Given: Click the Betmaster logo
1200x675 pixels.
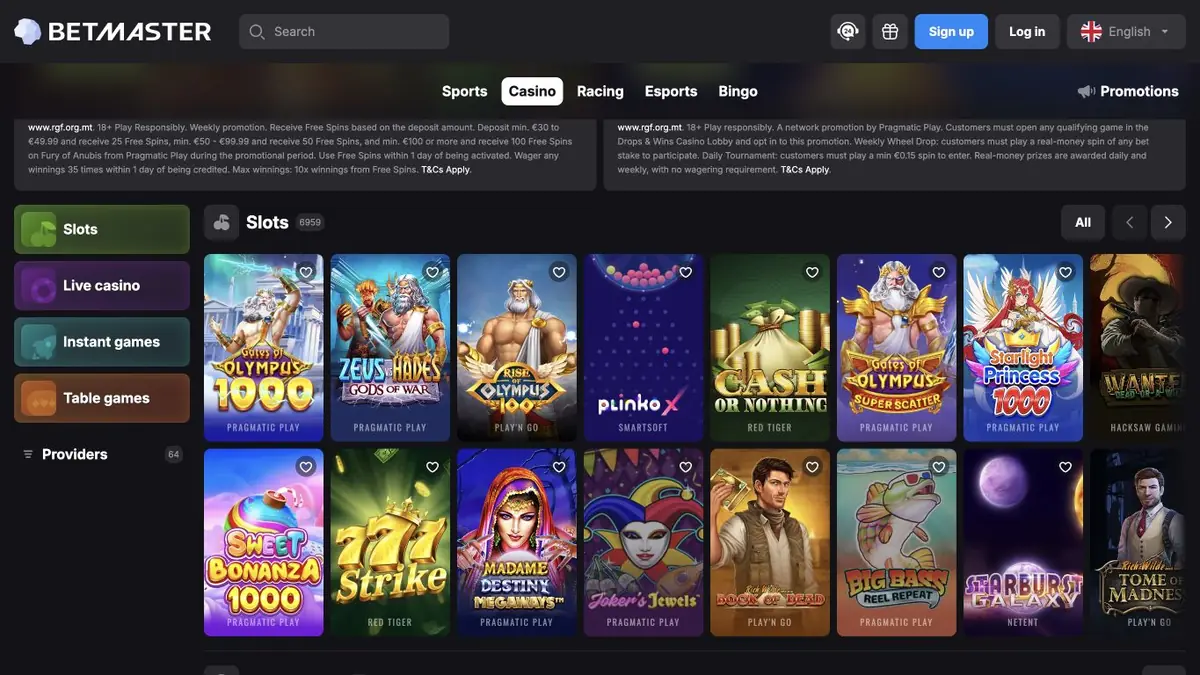Looking at the screenshot, I should click(113, 32).
